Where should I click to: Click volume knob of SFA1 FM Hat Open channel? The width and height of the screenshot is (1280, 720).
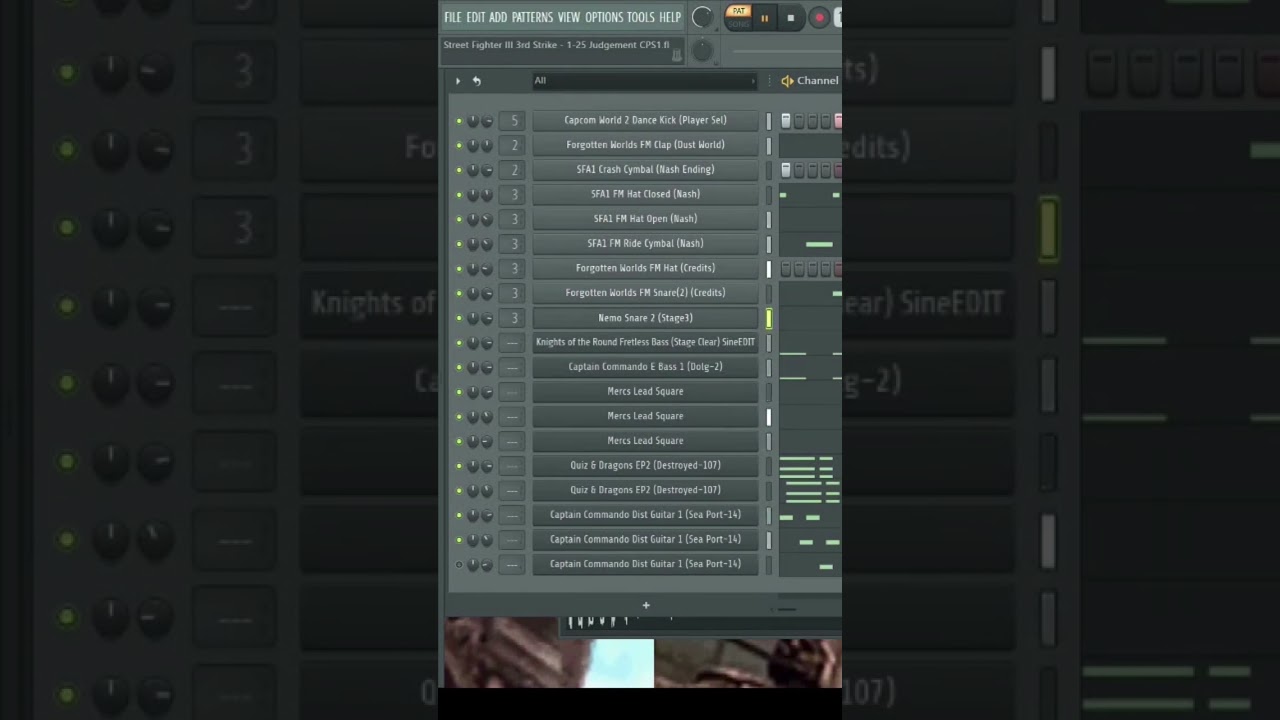coord(487,219)
